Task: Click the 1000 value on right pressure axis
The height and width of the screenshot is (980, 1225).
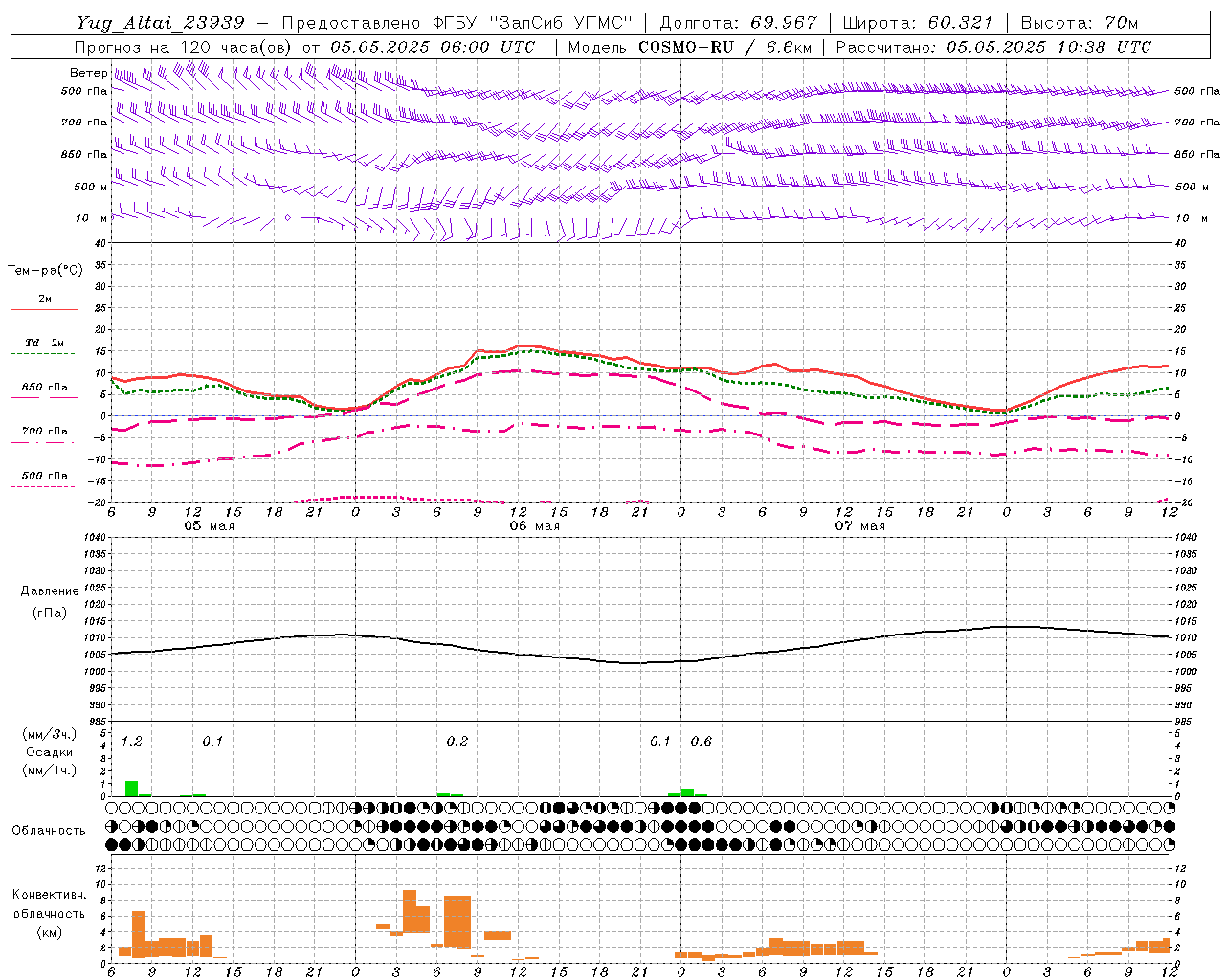Action: click(1186, 672)
